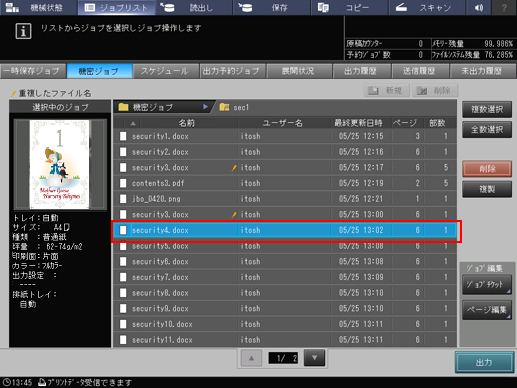Image resolution: width=517 pixels, height=388 pixels.
Task: Open the スキャン scan mode
Action: click(428, 7)
